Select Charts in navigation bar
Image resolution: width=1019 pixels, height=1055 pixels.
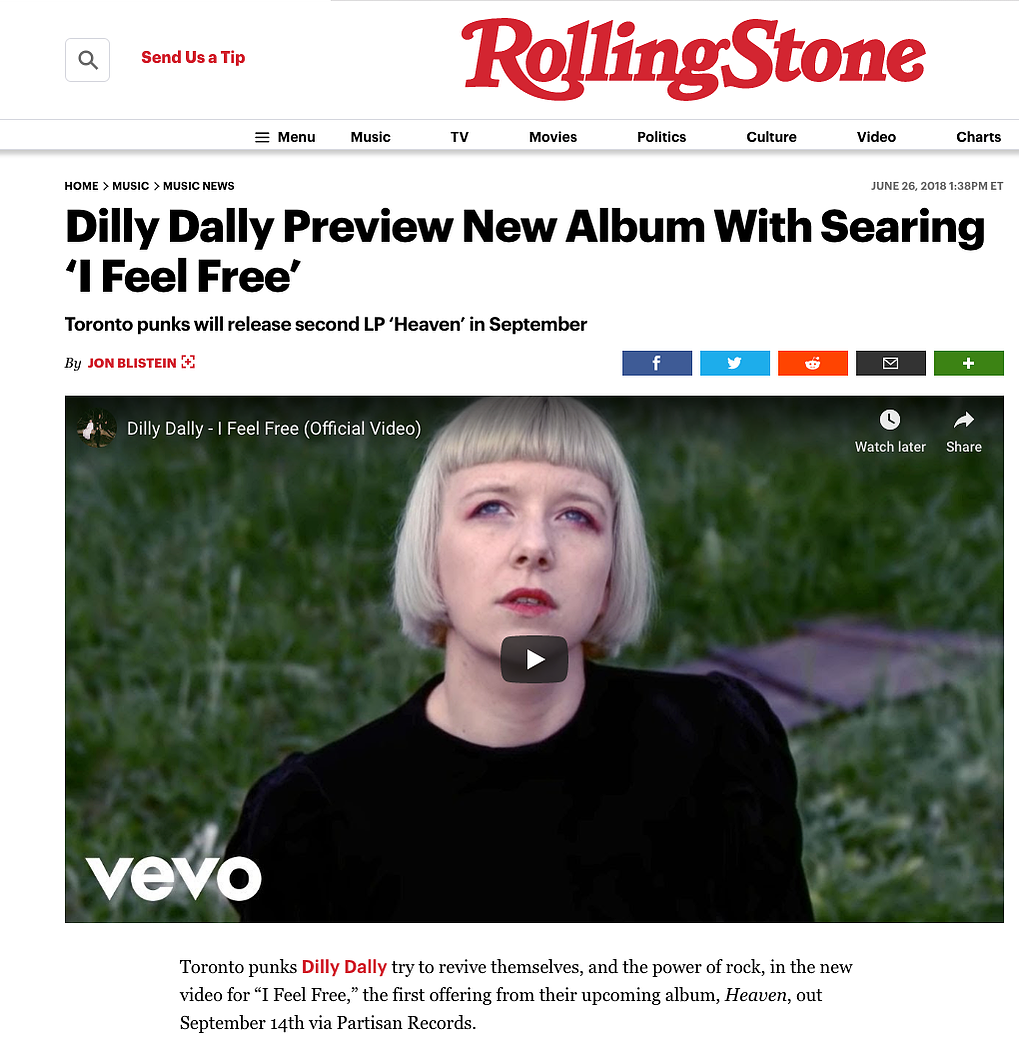click(979, 137)
